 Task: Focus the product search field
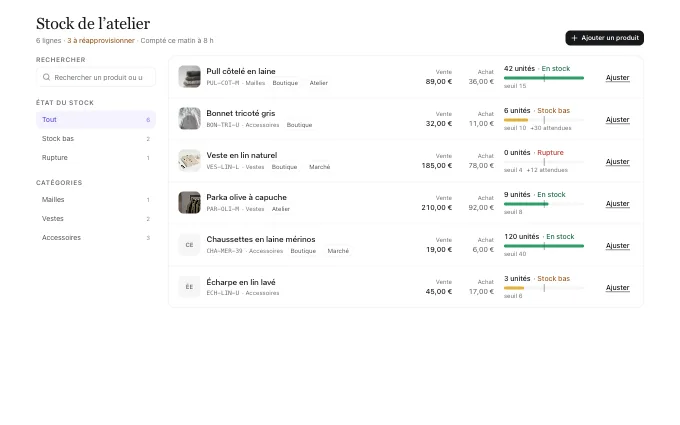(96, 77)
